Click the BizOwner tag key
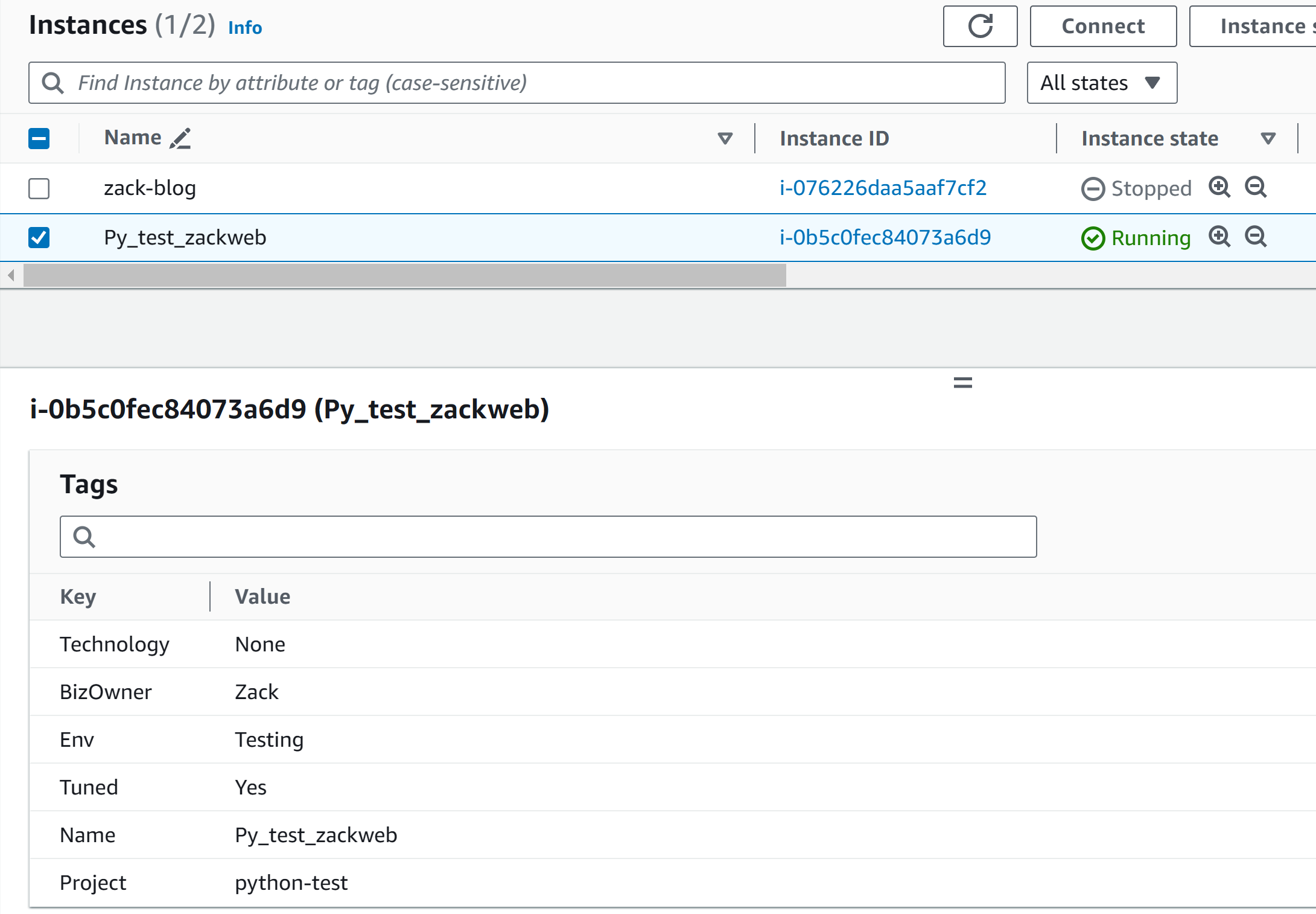Screen dimensions: 1316x914 (x=106, y=692)
